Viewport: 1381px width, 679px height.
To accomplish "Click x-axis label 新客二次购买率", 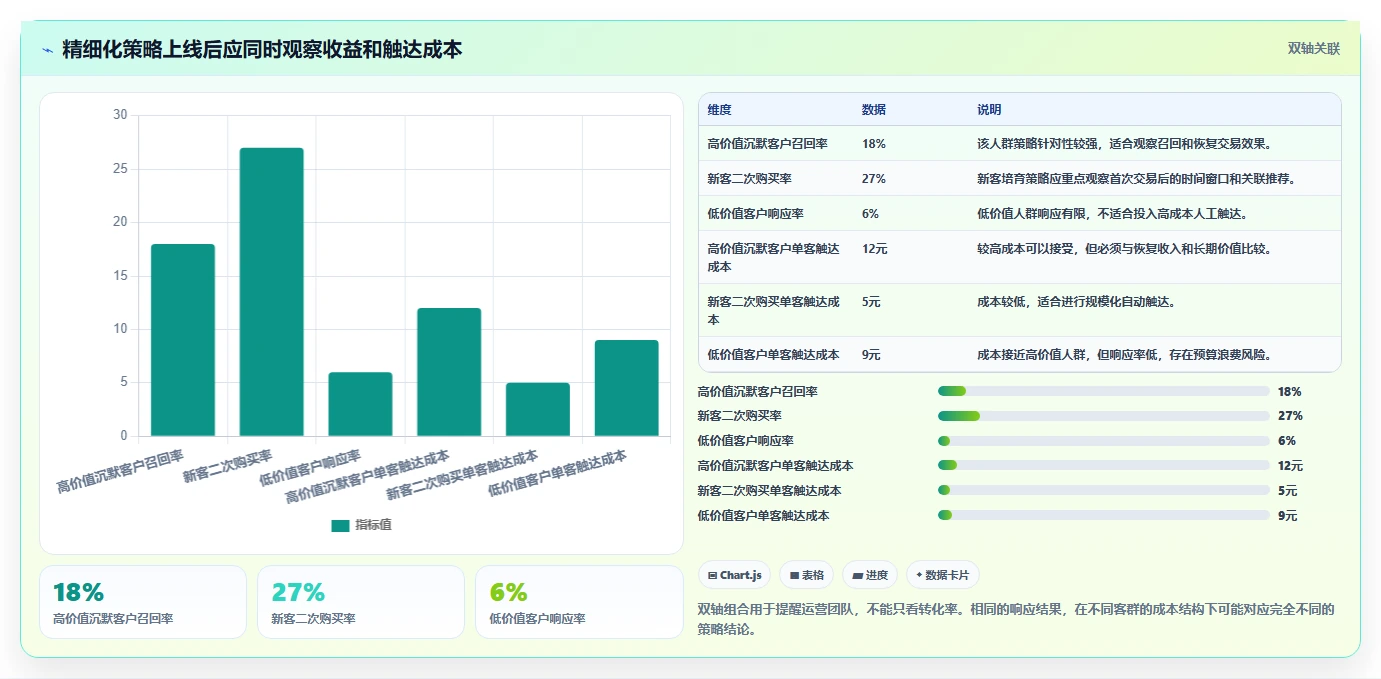I will coord(227,466).
